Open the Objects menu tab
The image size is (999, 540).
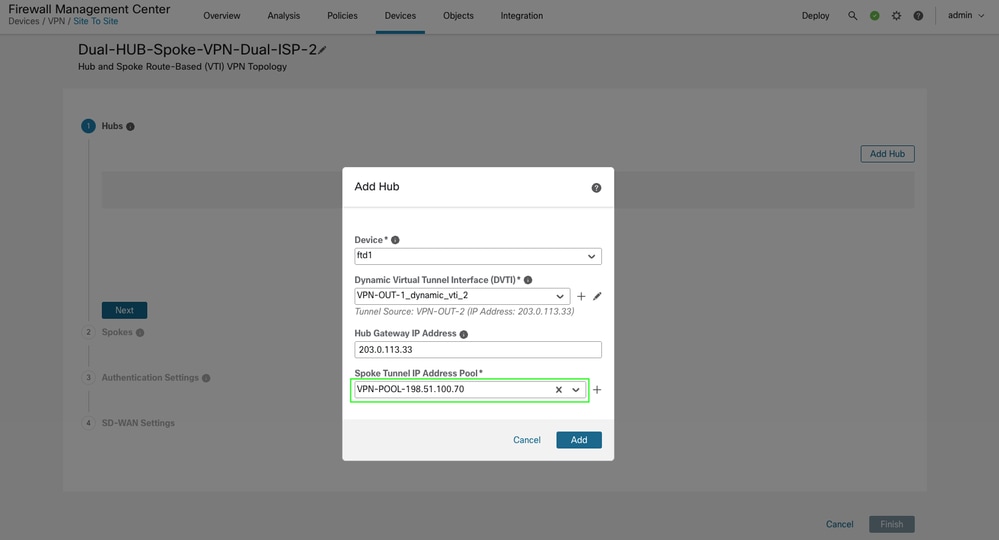click(458, 16)
